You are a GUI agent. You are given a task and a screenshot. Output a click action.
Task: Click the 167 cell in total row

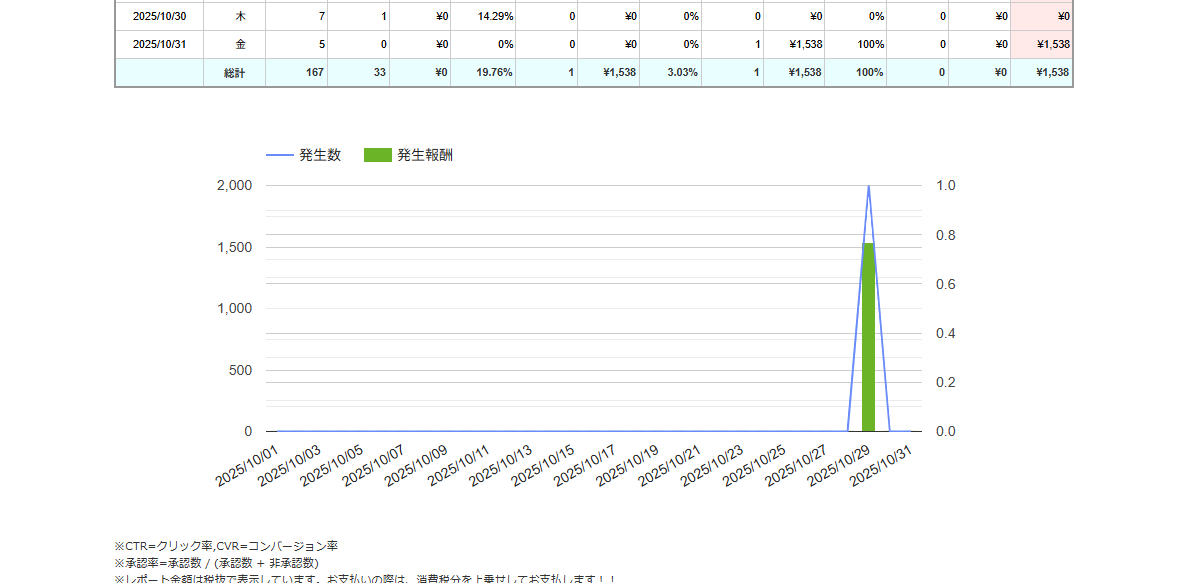click(296, 72)
